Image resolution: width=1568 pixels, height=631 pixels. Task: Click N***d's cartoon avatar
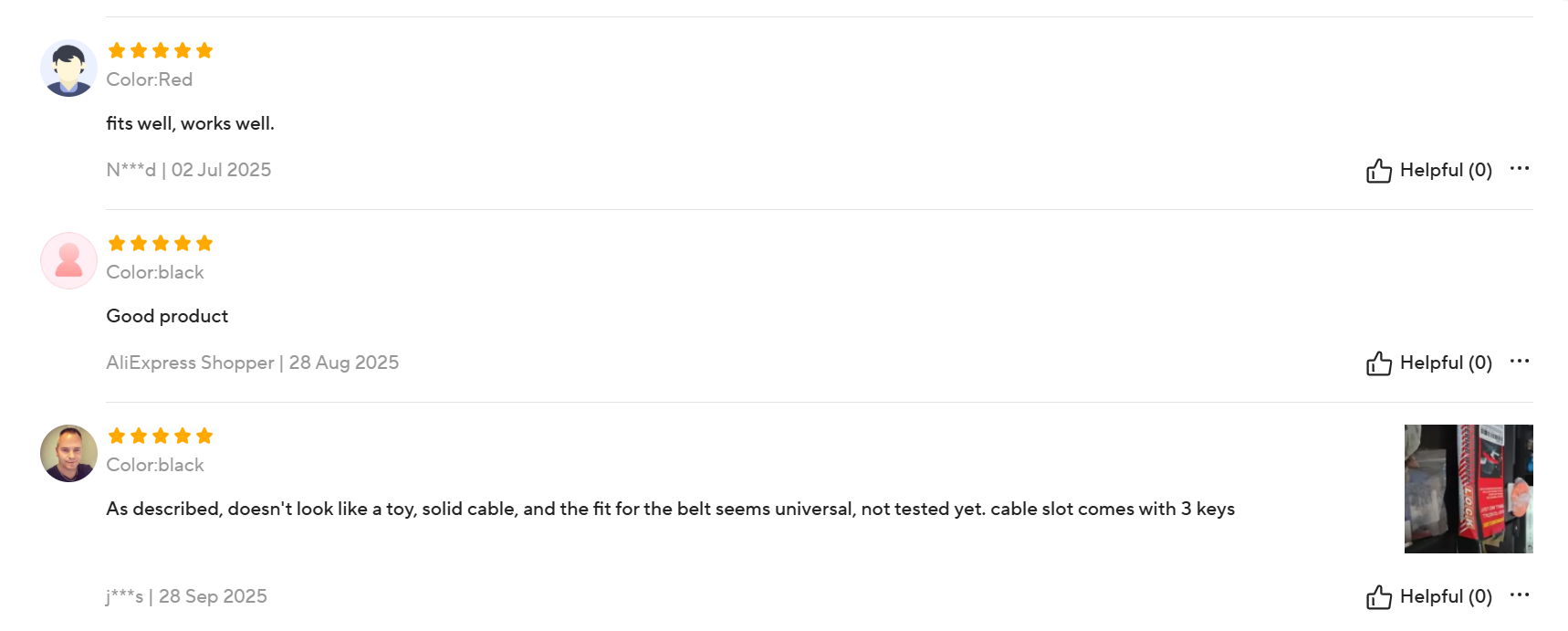pyautogui.click(x=68, y=68)
